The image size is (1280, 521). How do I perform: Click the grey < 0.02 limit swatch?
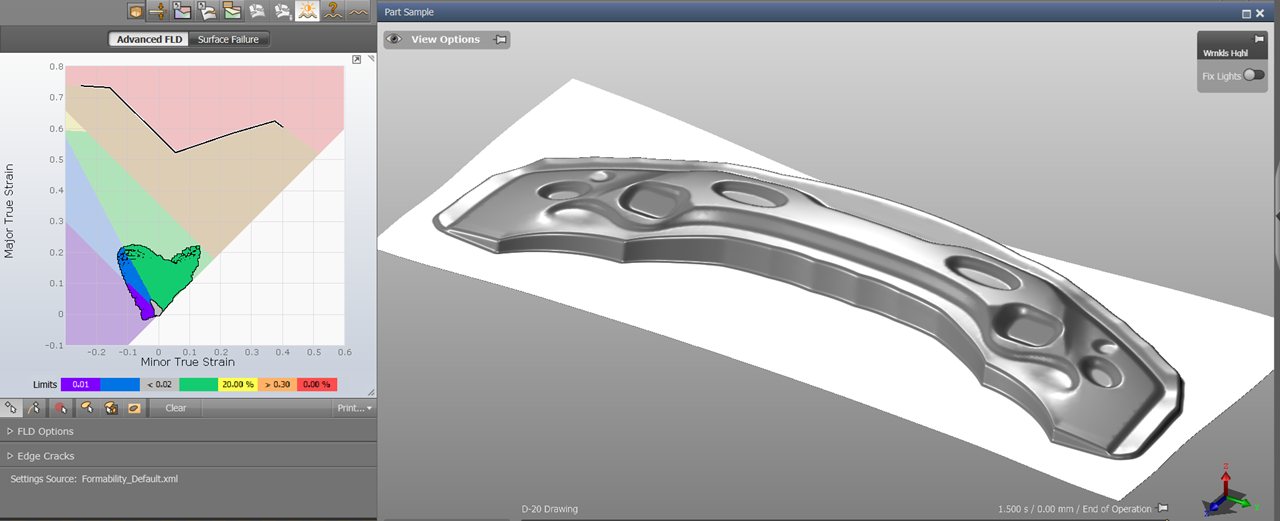point(159,384)
